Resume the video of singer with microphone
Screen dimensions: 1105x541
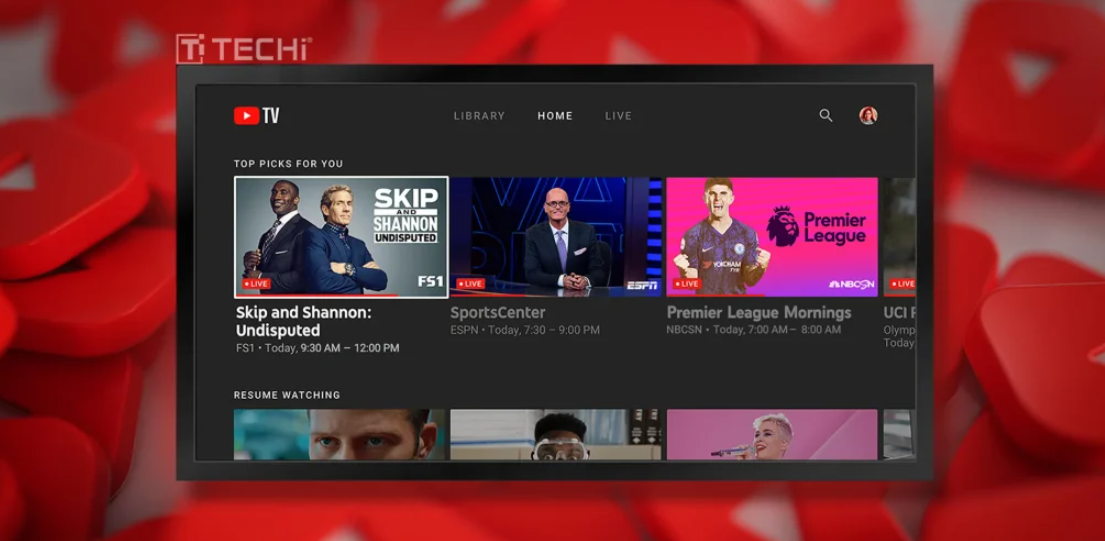771,434
